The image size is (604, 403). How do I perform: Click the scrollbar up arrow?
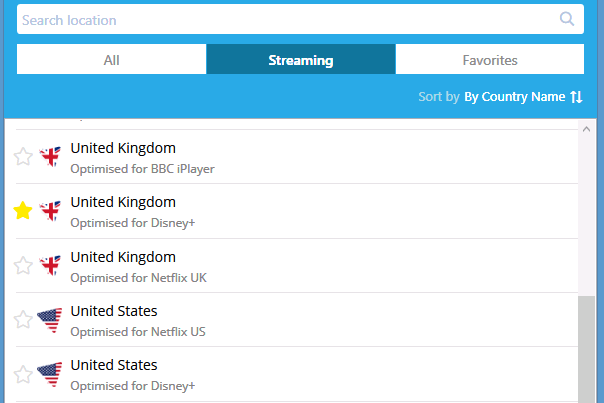tap(586, 129)
